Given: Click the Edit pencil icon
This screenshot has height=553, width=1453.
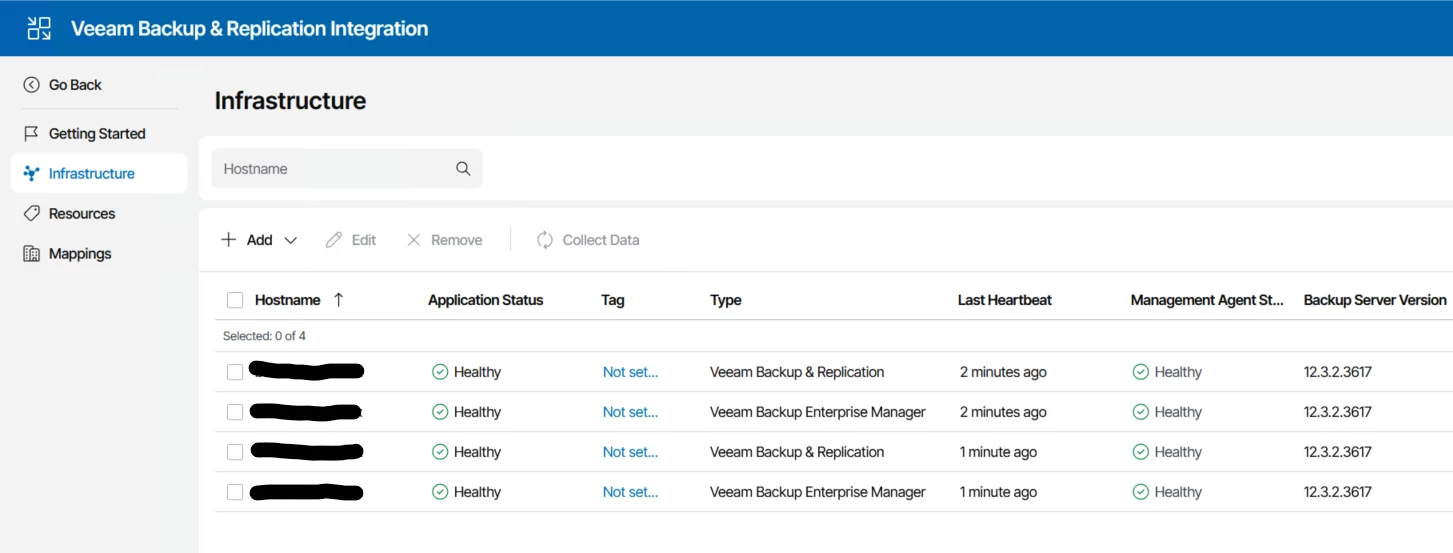Looking at the screenshot, I should coord(334,240).
